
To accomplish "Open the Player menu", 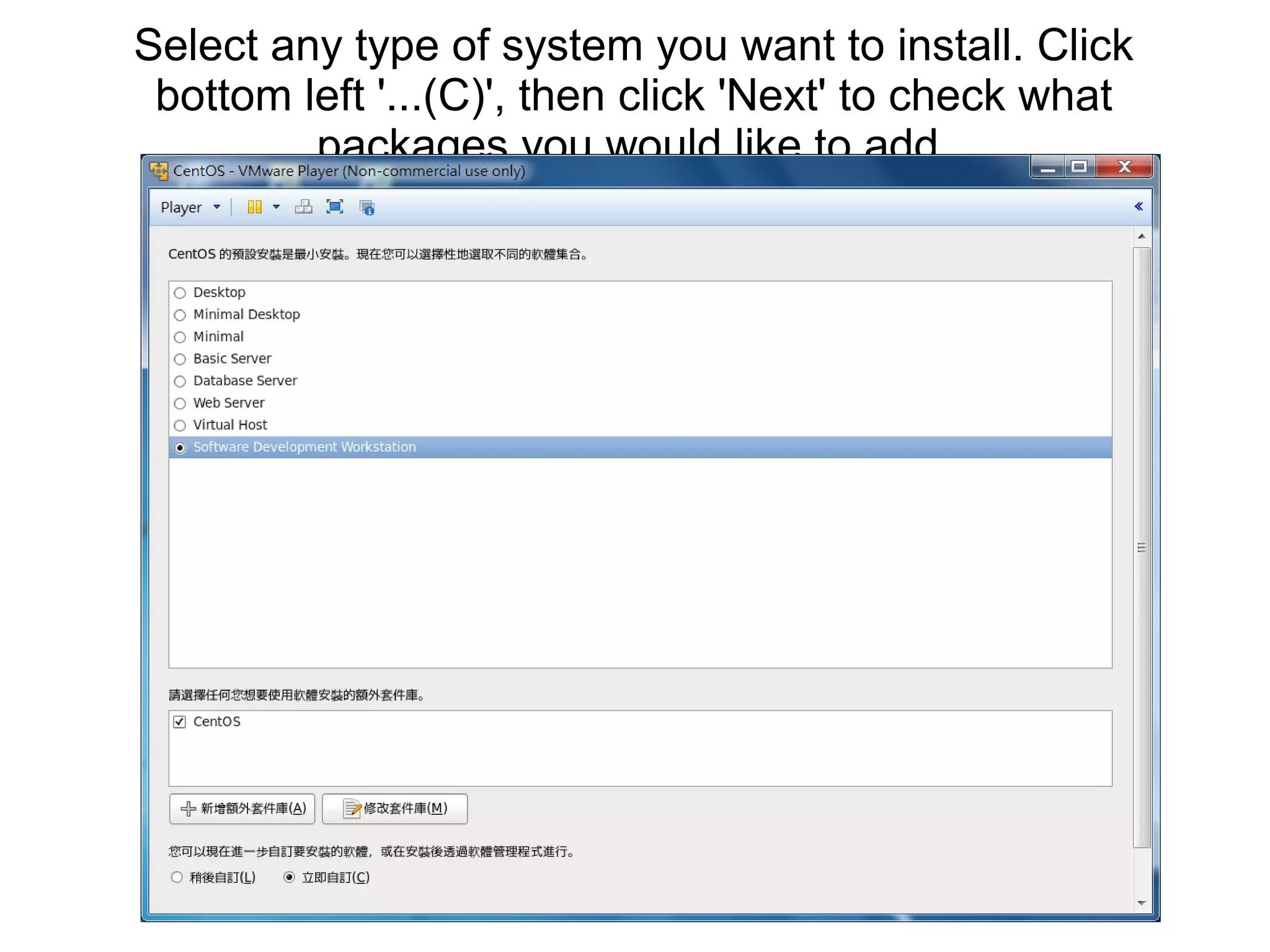I will point(190,207).
